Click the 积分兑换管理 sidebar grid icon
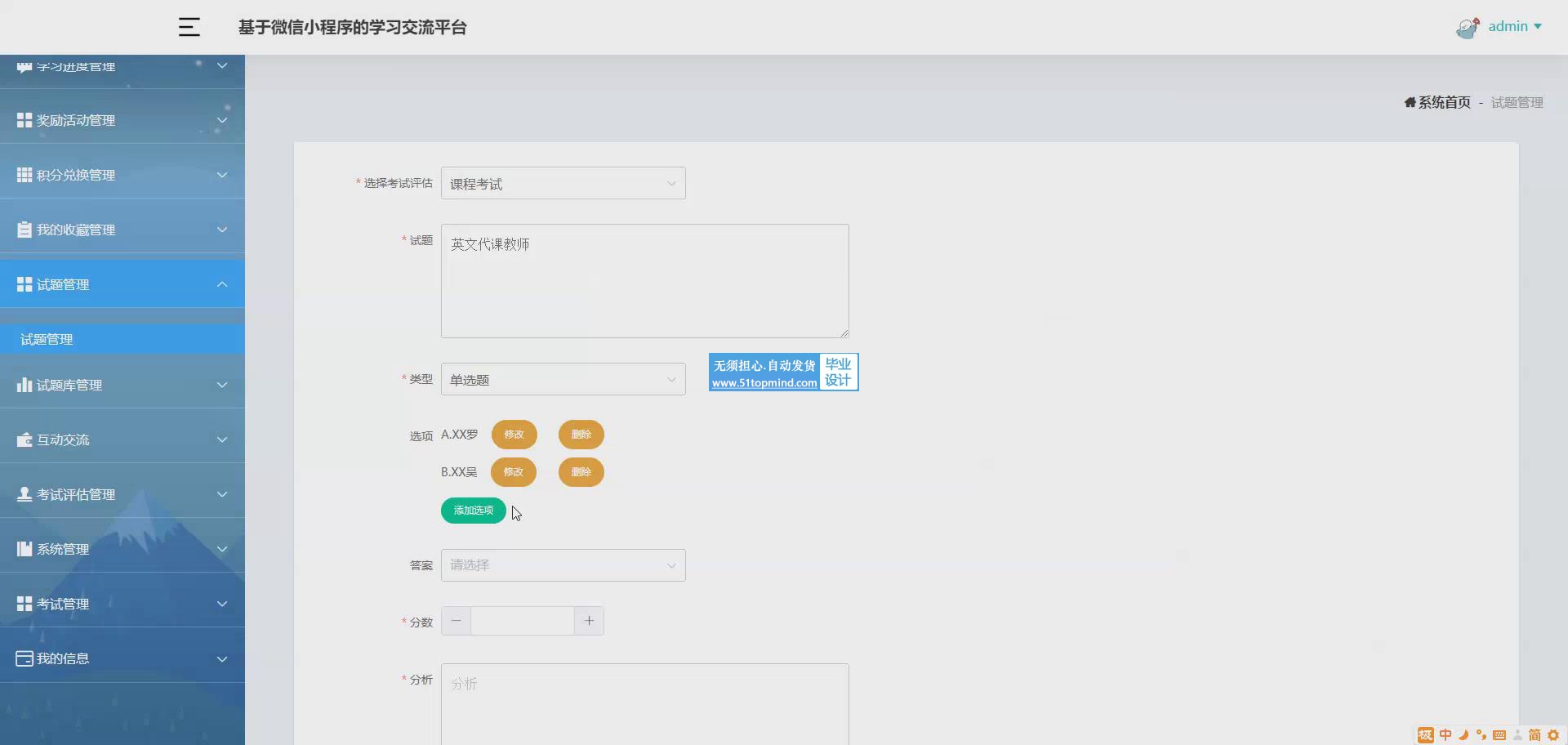The image size is (1568, 745). point(24,175)
